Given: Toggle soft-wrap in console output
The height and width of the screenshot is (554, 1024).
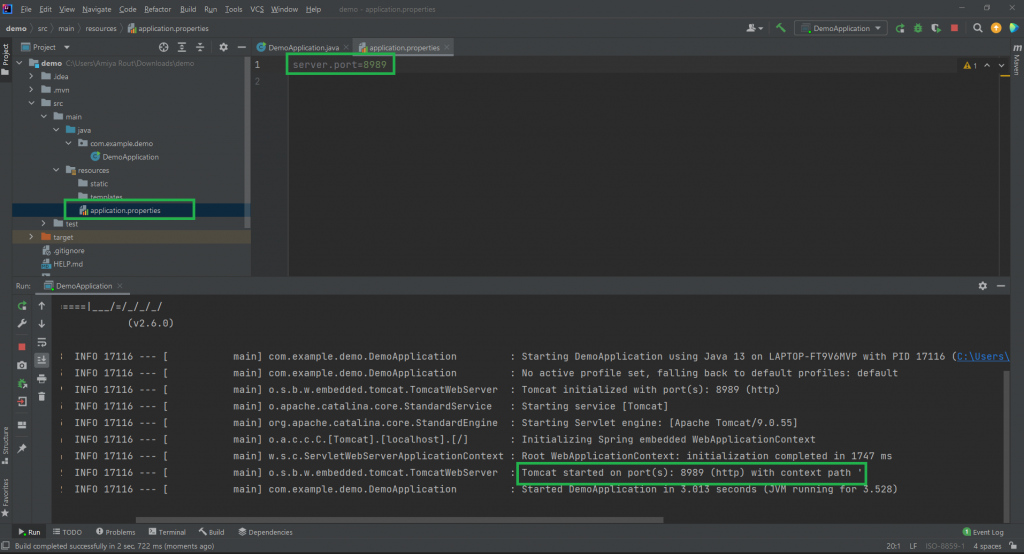Looking at the screenshot, I should tap(41, 342).
